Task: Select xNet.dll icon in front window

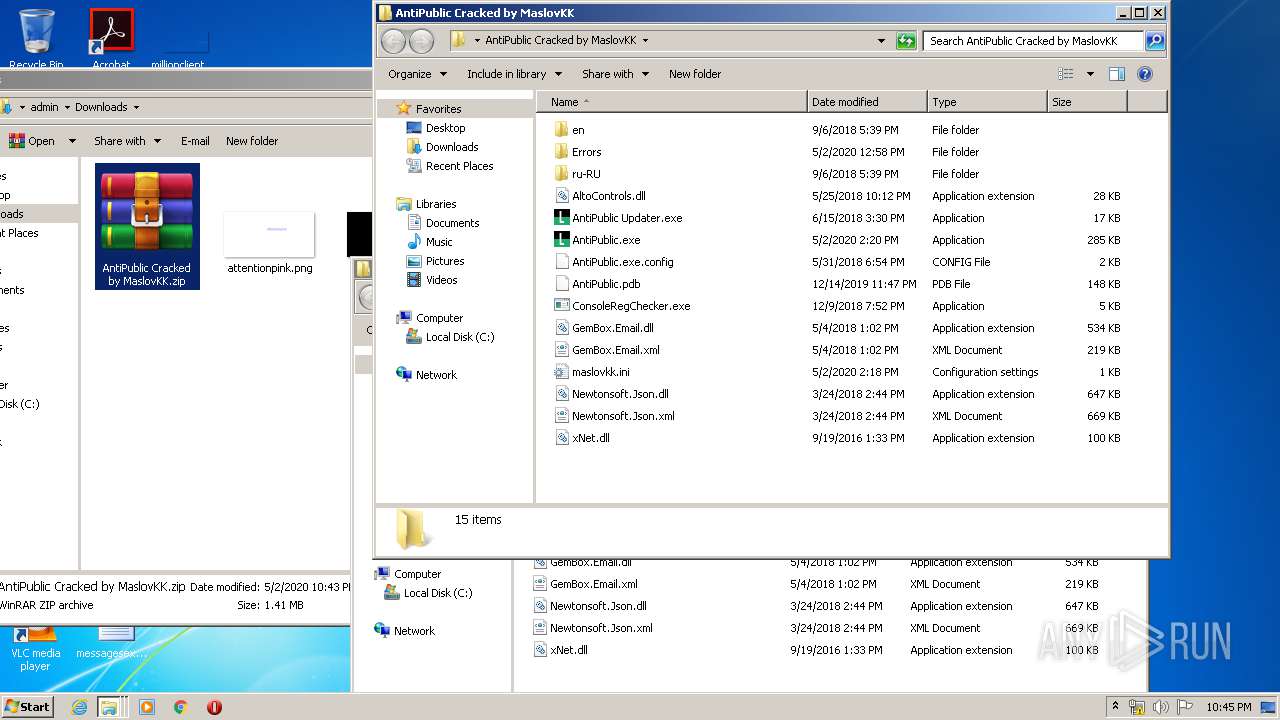Action: [561, 438]
